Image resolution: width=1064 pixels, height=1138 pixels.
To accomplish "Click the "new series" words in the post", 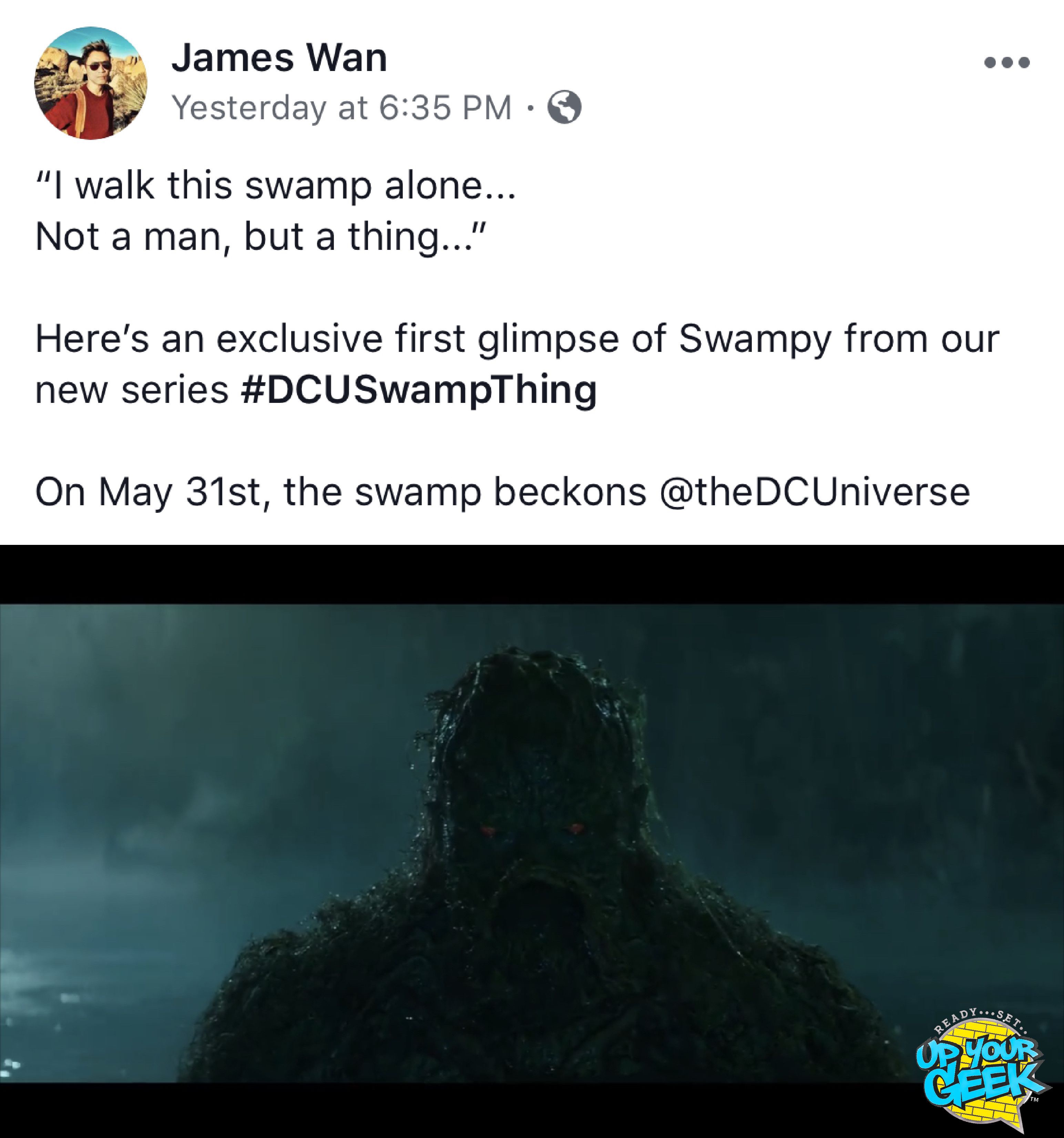I will [x=132, y=390].
